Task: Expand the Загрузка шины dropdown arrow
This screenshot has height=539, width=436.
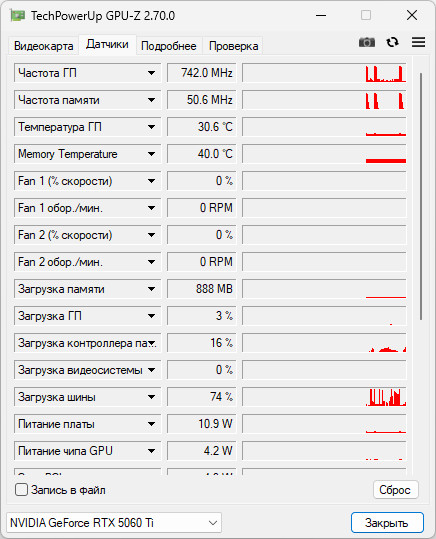Action: click(151, 397)
